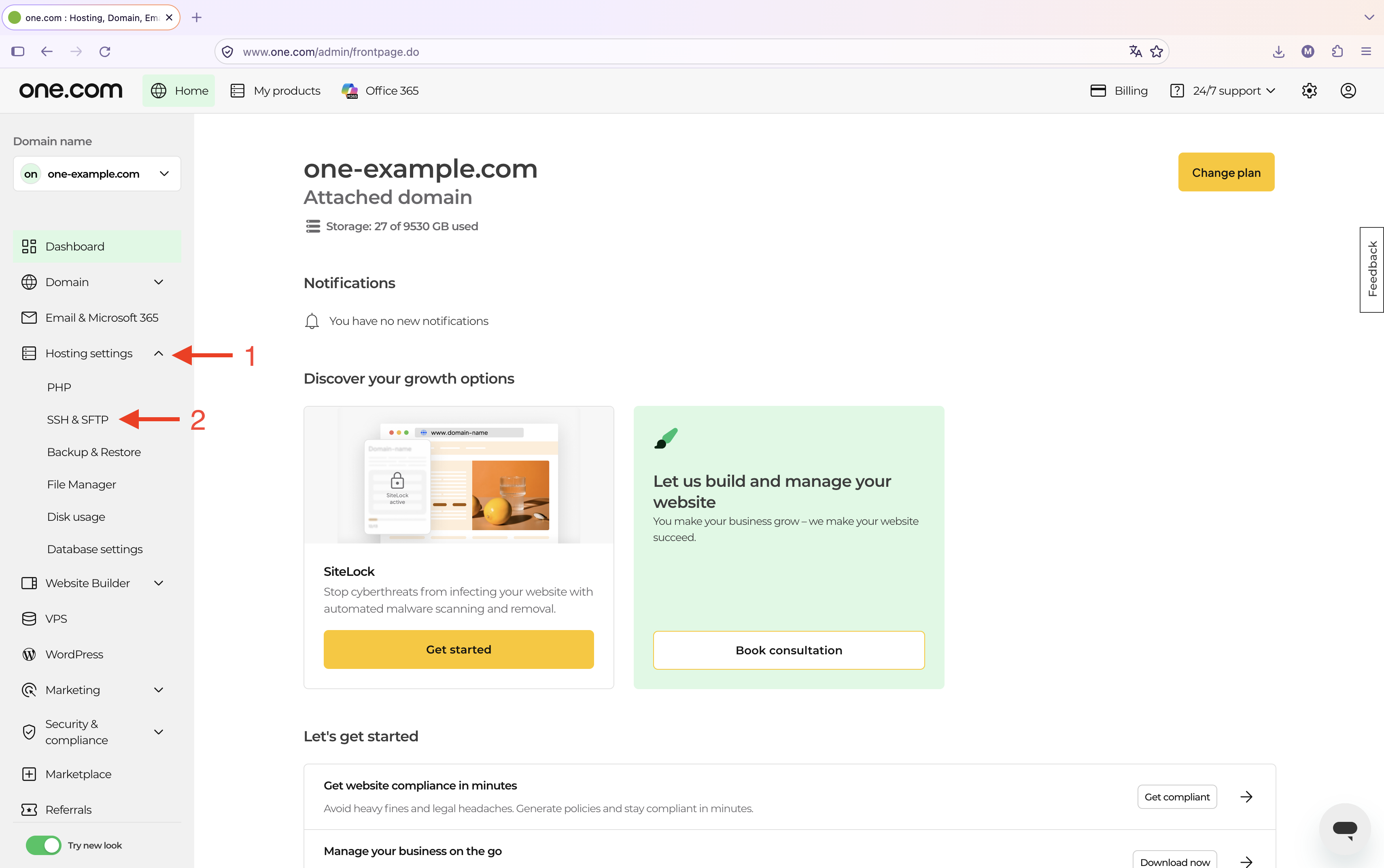Image resolution: width=1384 pixels, height=868 pixels.
Task: Open Billing in the header
Action: click(x=1119, y=91)
